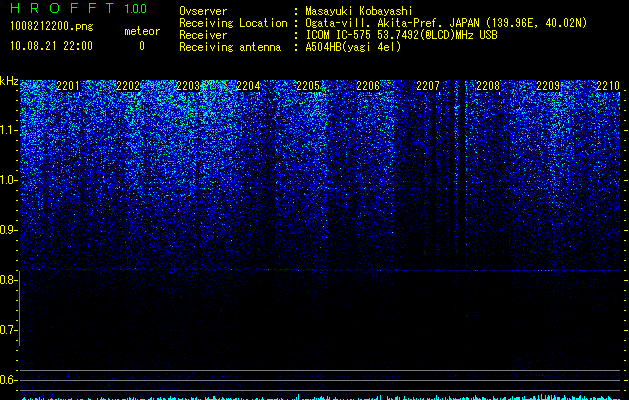Click the 1.0 kHz axis label

[8, 180]
